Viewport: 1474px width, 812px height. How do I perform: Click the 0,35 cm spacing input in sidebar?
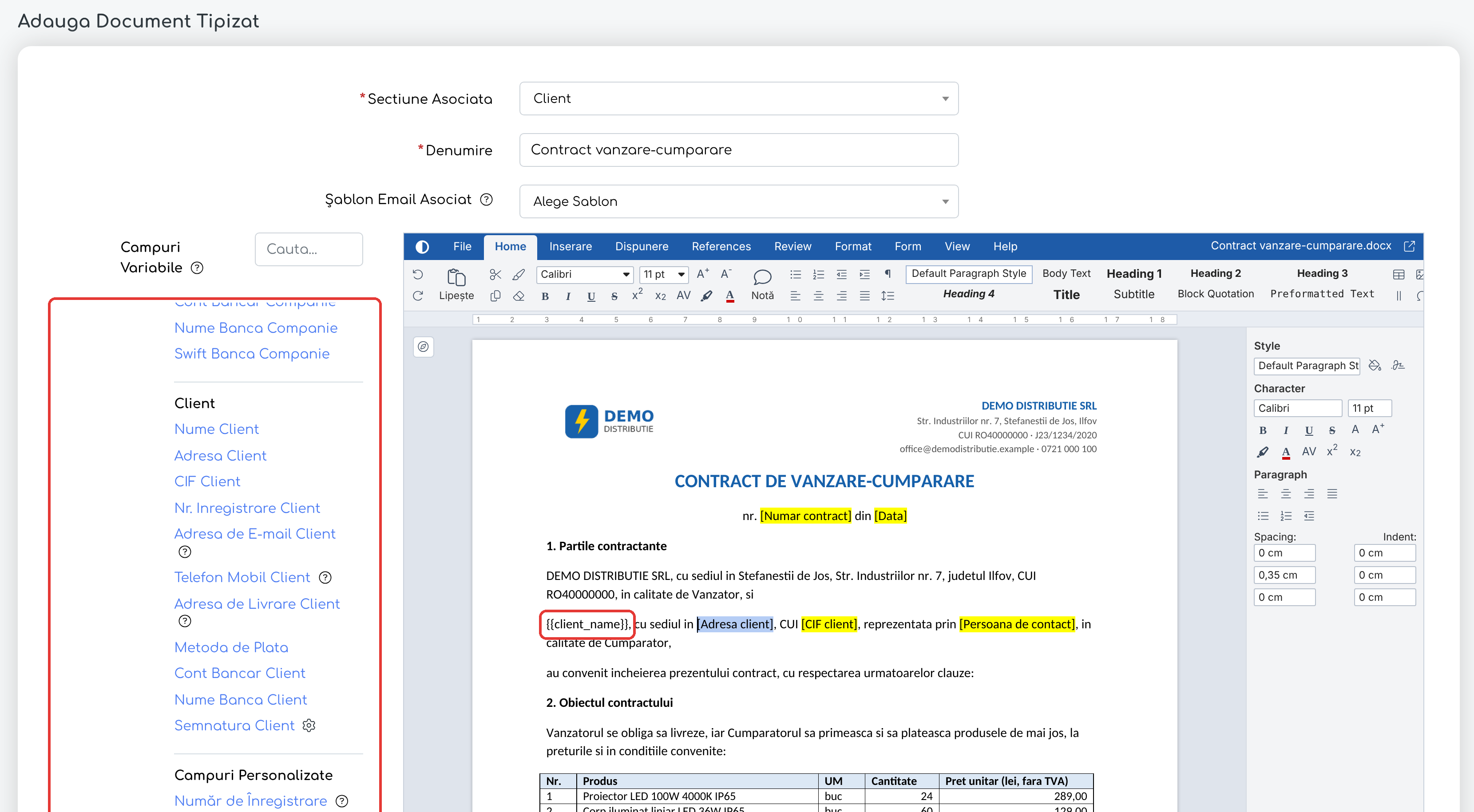click(x=1284, y=575)
